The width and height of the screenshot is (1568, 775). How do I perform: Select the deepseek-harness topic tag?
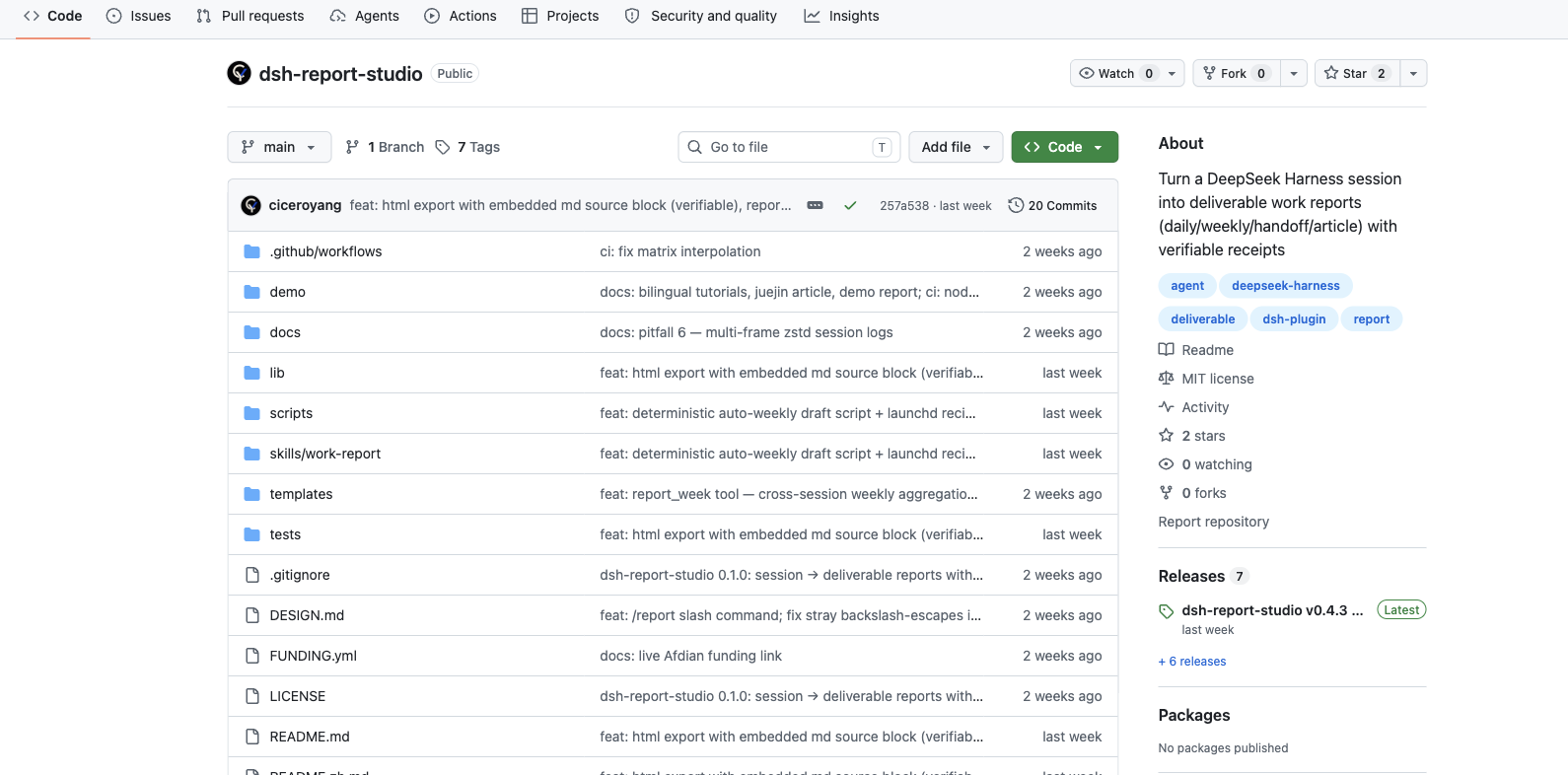tap(1286, 286)
